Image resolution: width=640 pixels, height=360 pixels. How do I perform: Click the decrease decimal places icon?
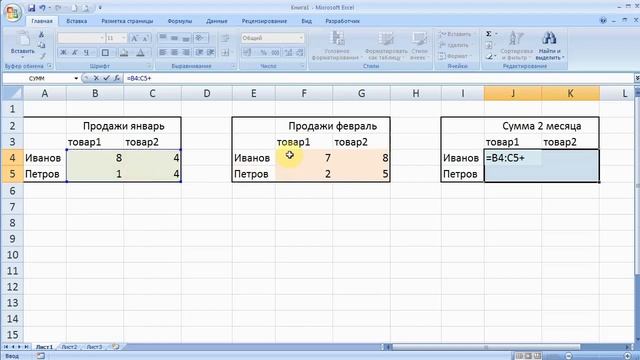[x=300, y=53]
